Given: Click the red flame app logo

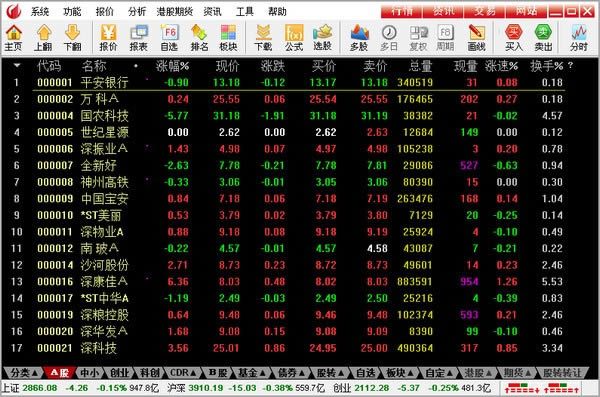Looking at the screenshot, I should tap(14, 11).
